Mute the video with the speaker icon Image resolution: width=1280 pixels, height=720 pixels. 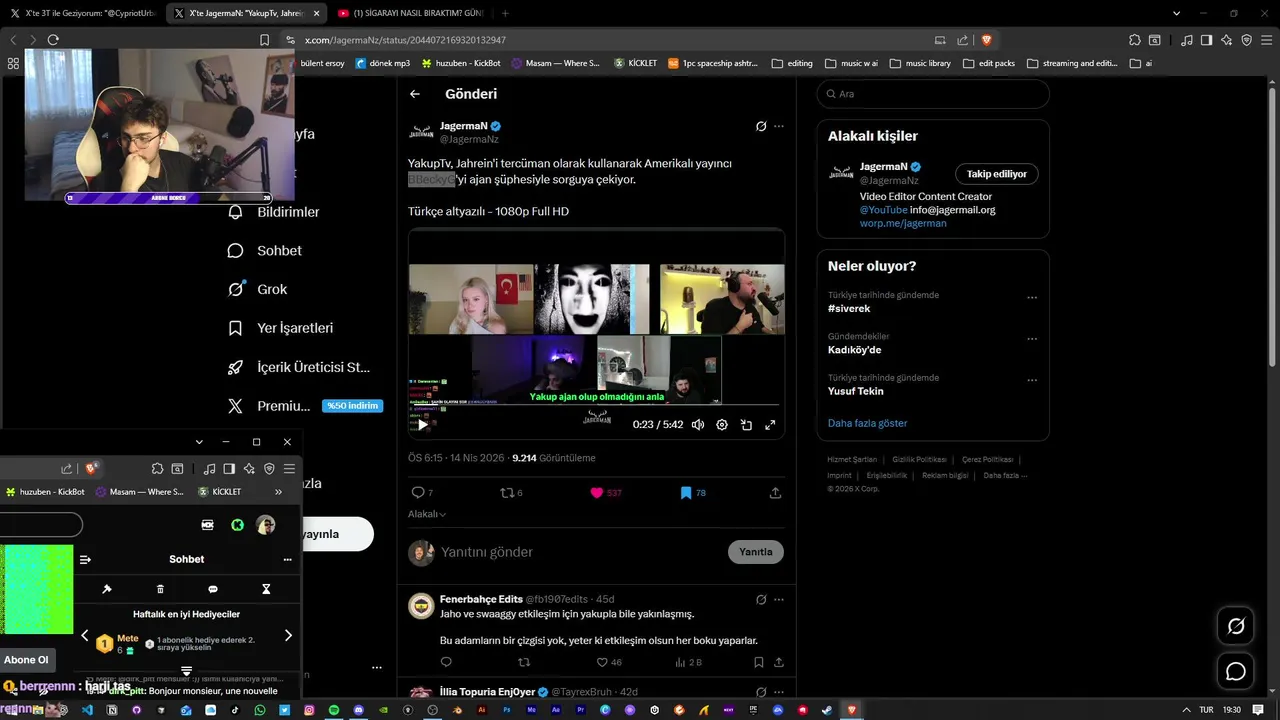(x=698, y=425)
